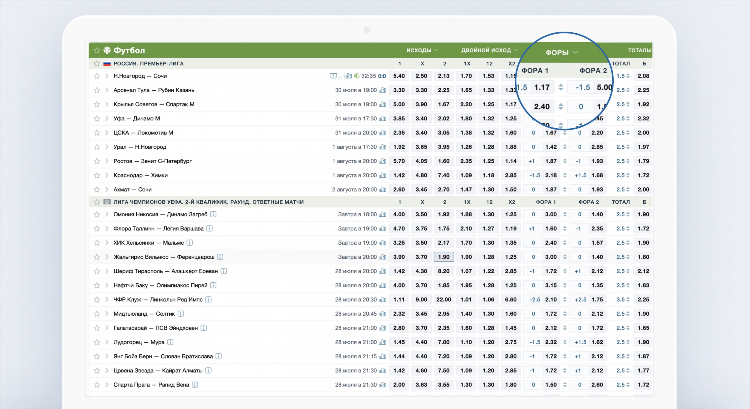Screen dimensions: 750x409
Task: Open statistics icon for Арсенал Тула — Рубин Казань
Action: 383,90
